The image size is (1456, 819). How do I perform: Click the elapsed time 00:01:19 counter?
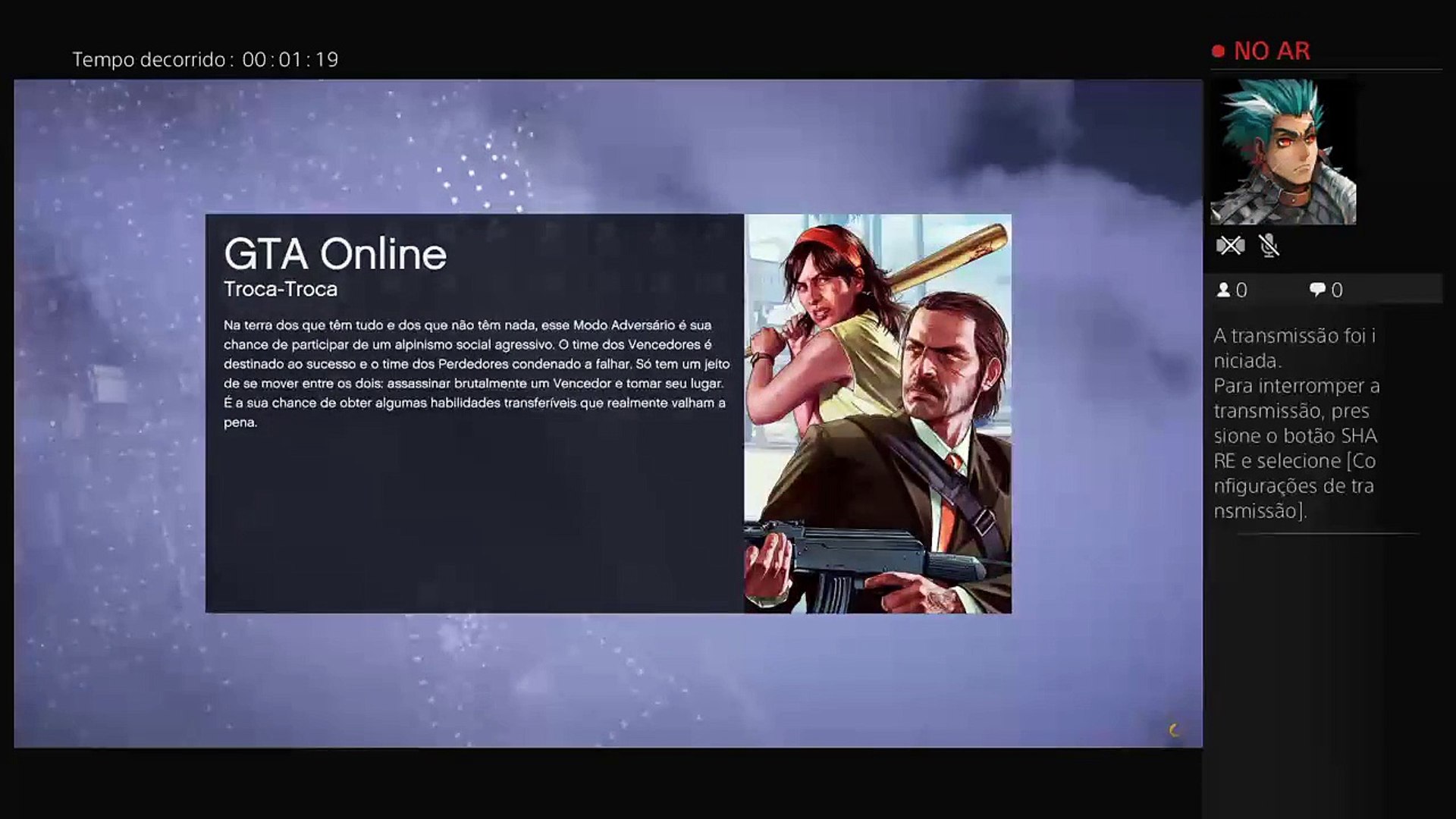(x=290, y=60)
